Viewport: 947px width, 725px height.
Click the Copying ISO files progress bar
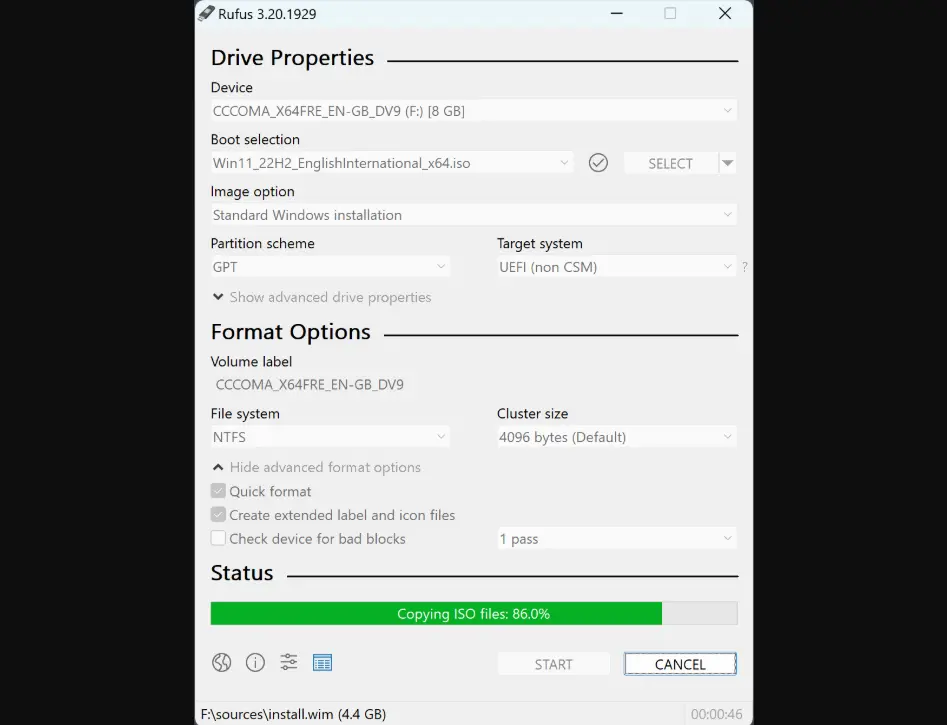[473, 614]
